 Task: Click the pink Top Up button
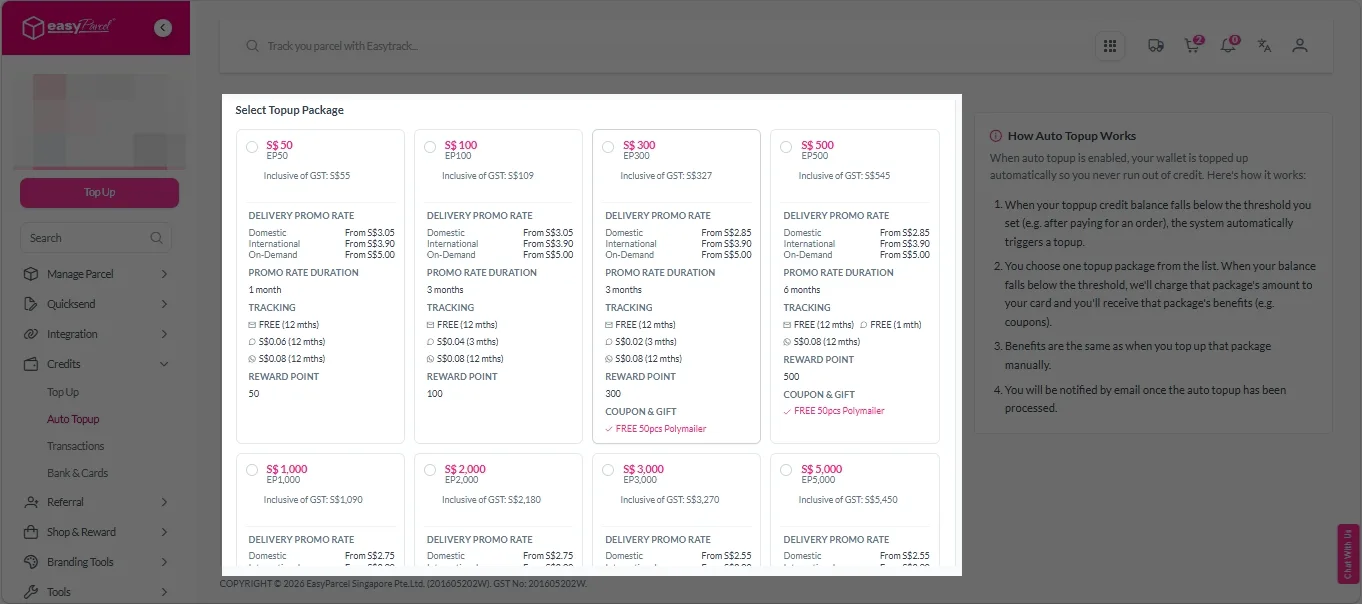(99, 192)
